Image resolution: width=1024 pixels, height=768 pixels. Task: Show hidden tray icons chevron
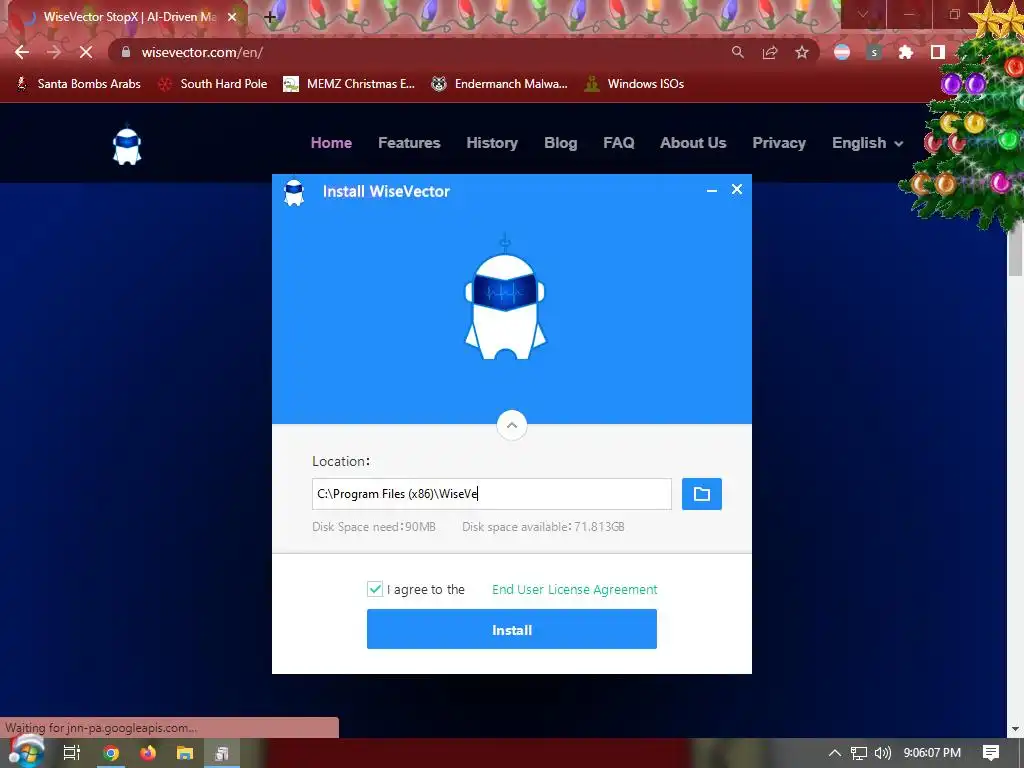click(835, 753)
